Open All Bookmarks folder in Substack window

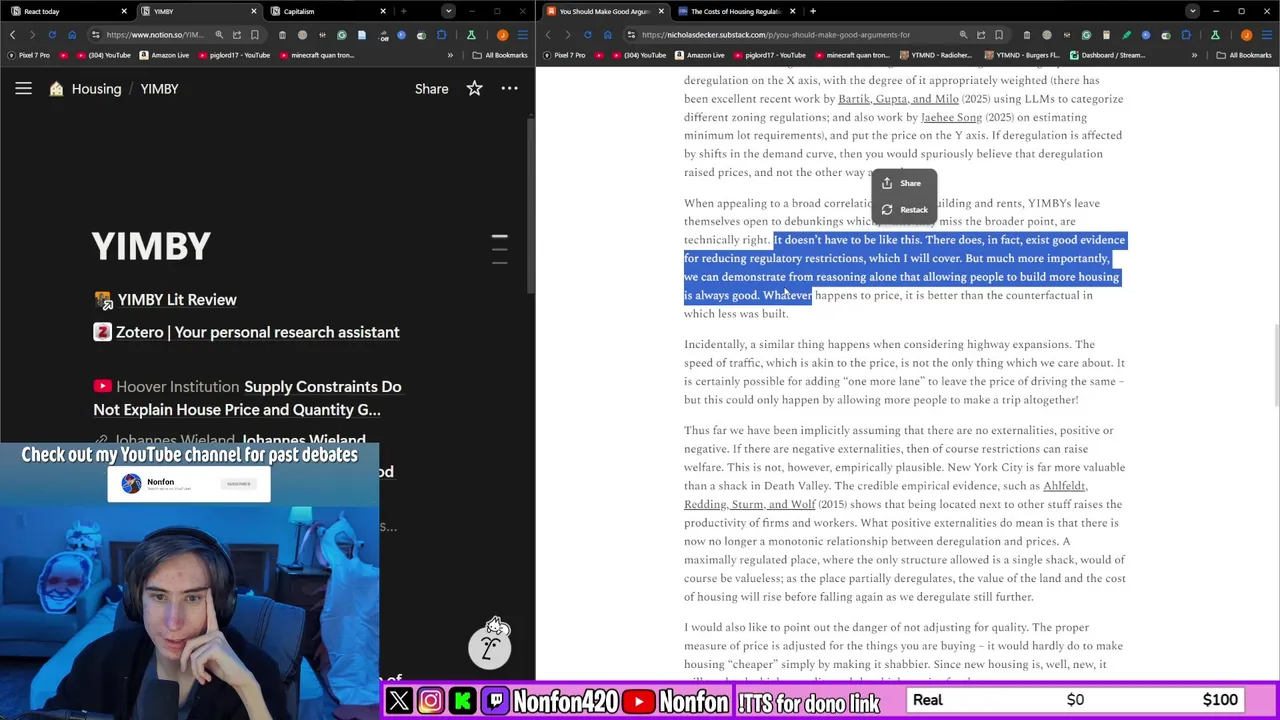[1244, 55]
